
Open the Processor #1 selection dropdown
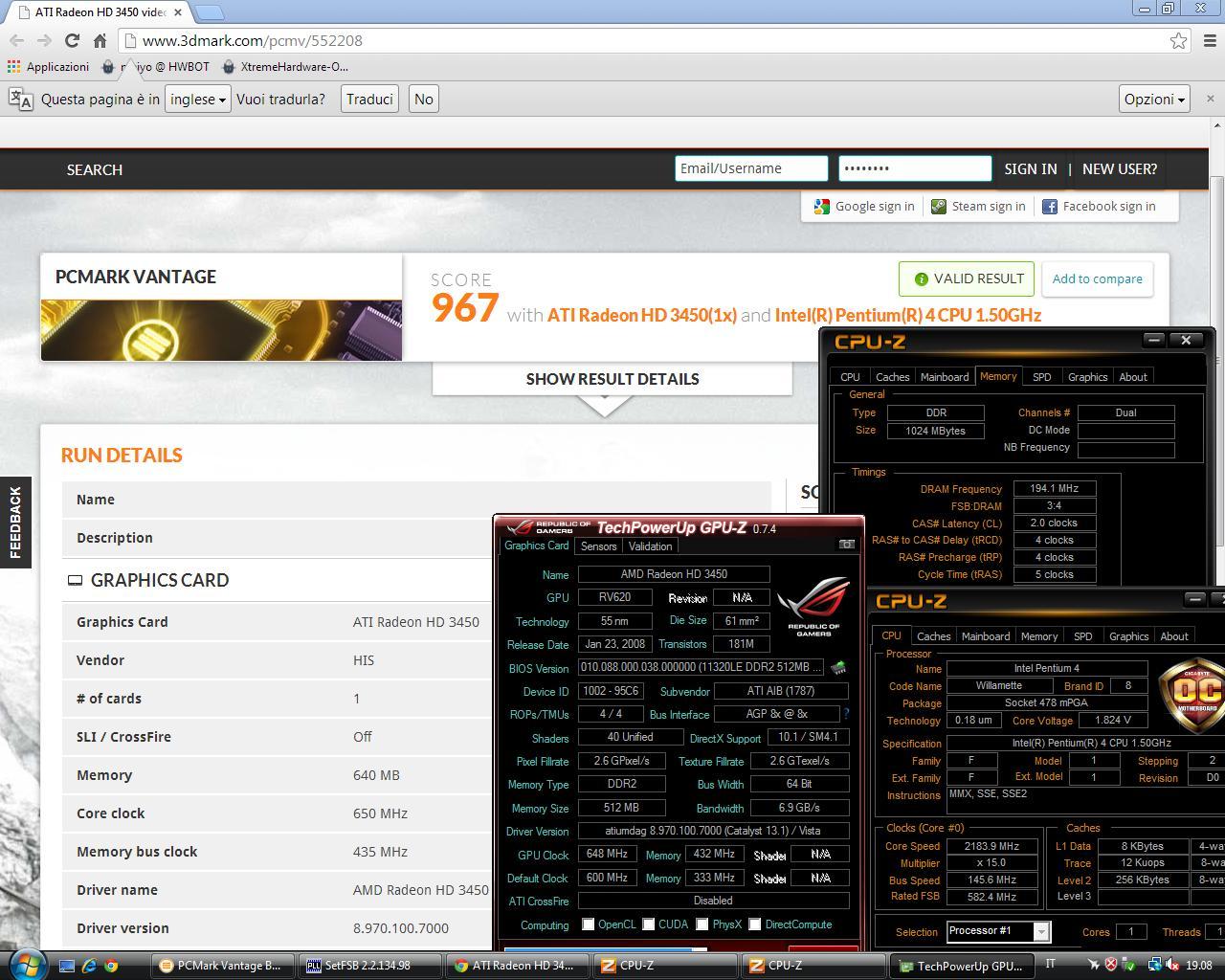[x=998, y=931]
